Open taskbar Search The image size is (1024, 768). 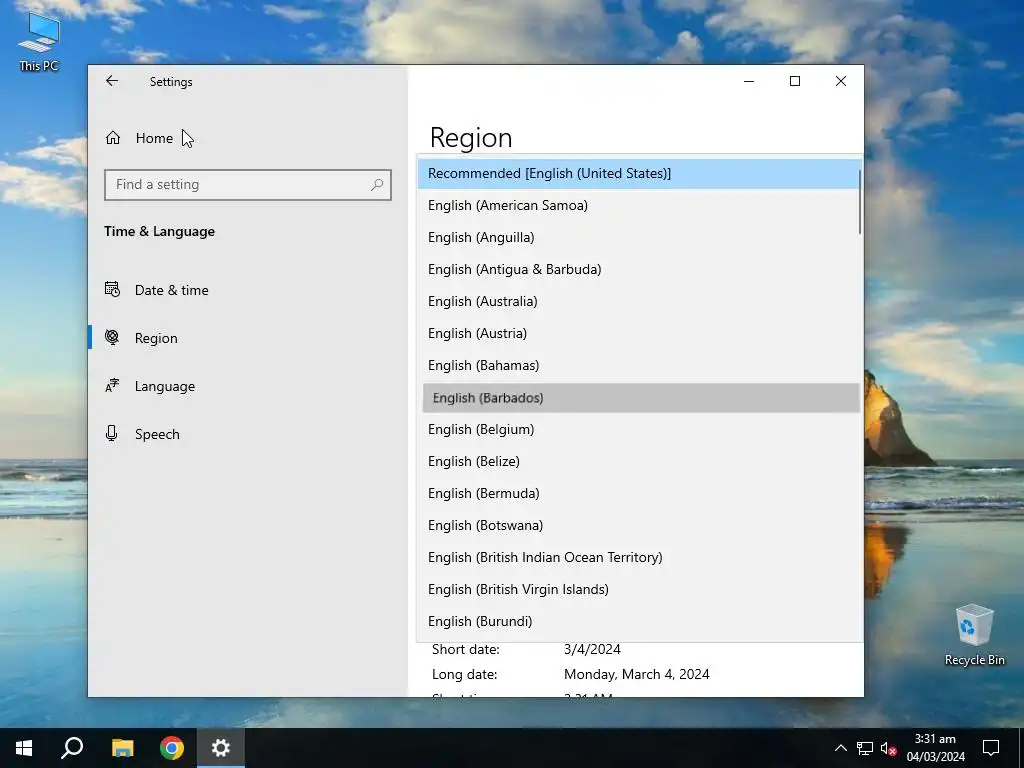[x=72, y=748]
